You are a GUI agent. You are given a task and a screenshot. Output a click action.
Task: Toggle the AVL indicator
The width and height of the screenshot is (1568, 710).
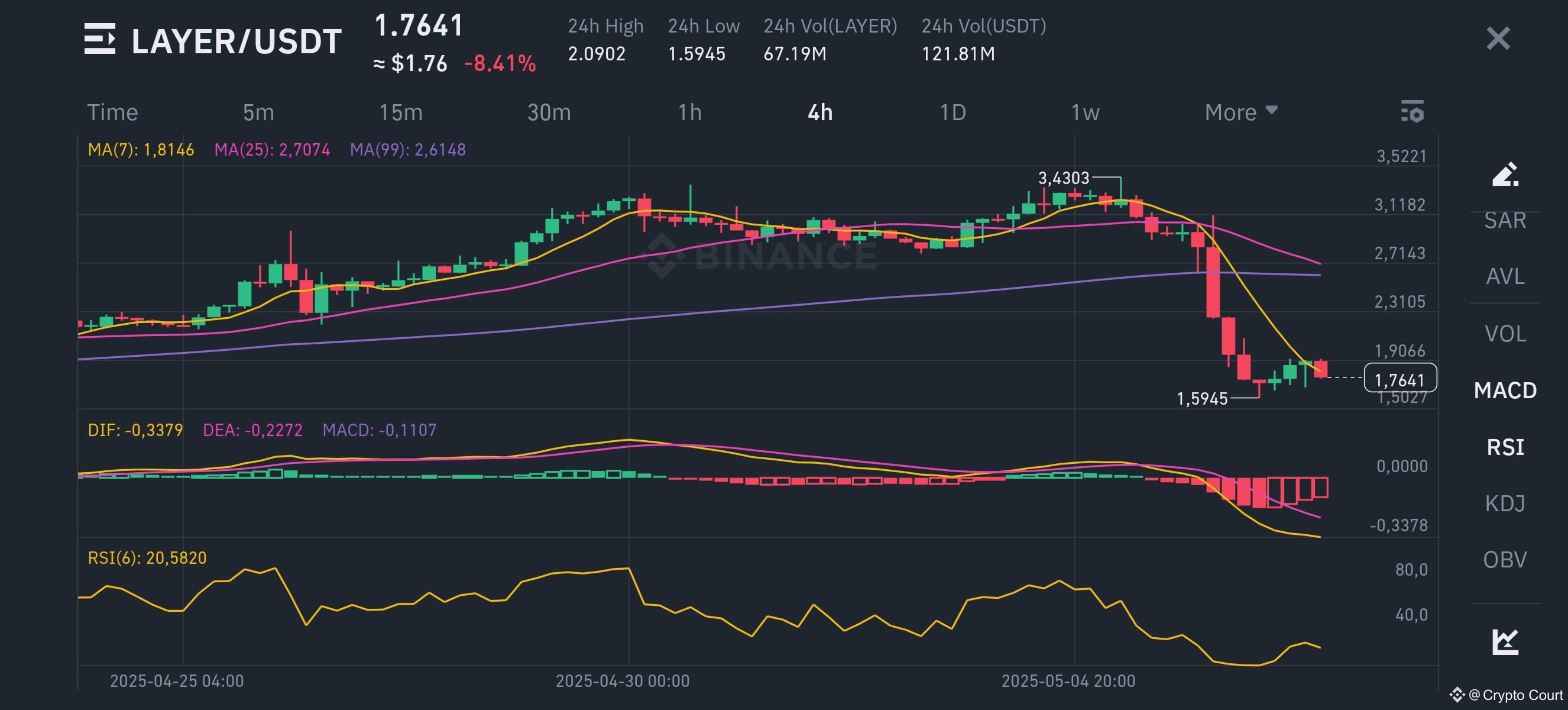[1505, 276]
